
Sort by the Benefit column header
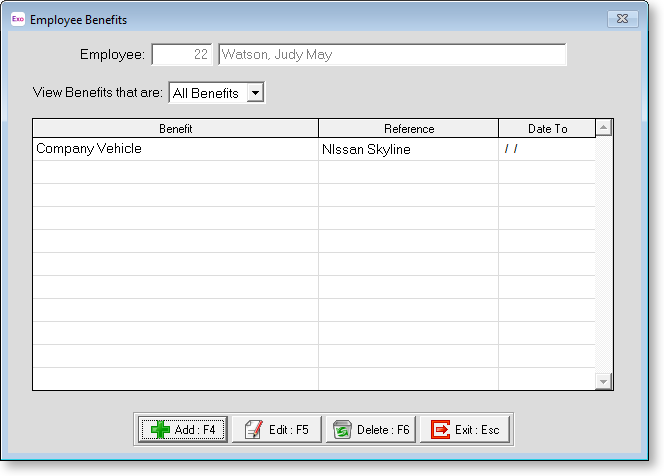coord(175,128)
